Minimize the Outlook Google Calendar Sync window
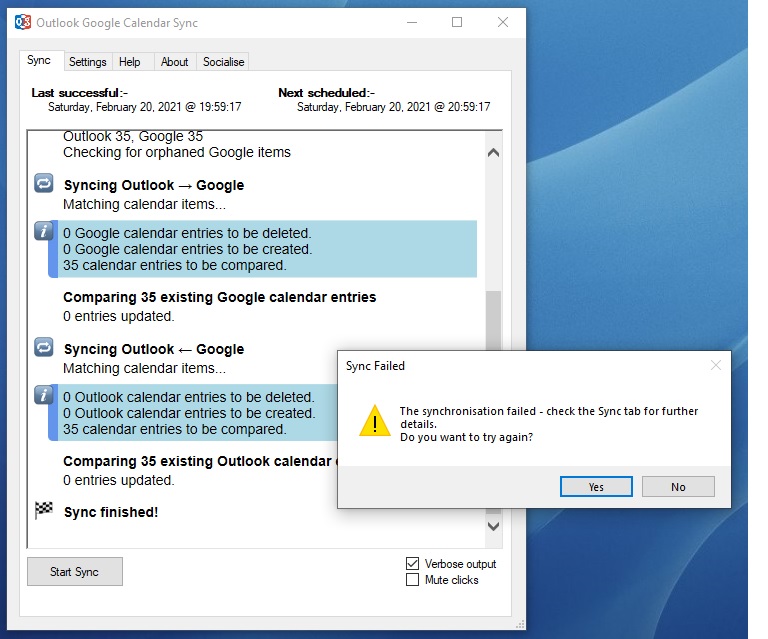Screen dimensions: 768x639 tap(412, 23)
